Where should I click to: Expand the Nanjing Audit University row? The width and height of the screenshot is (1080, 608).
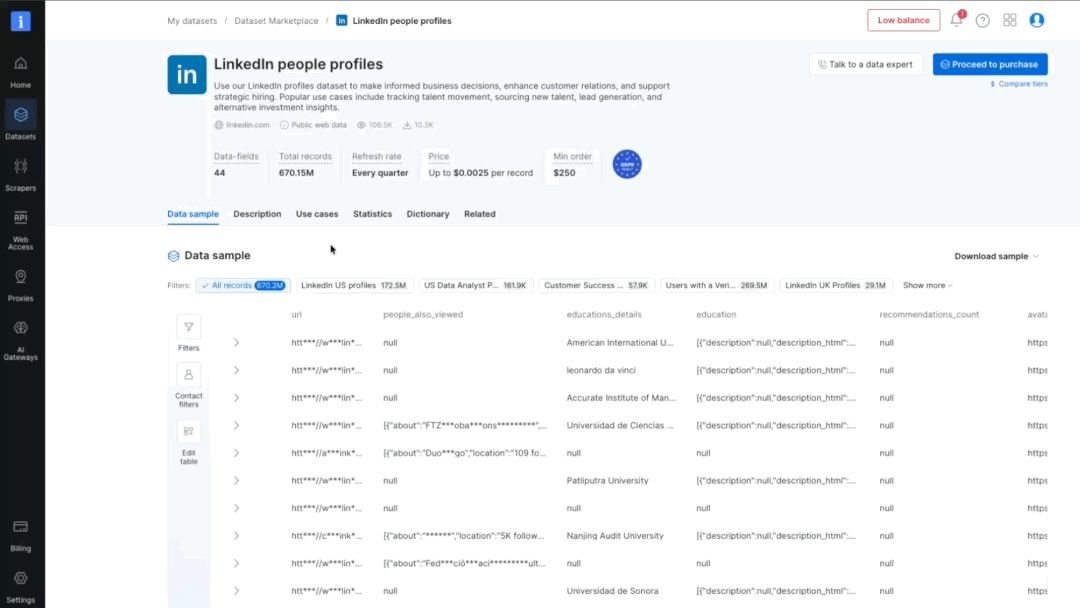pos(236,536)
